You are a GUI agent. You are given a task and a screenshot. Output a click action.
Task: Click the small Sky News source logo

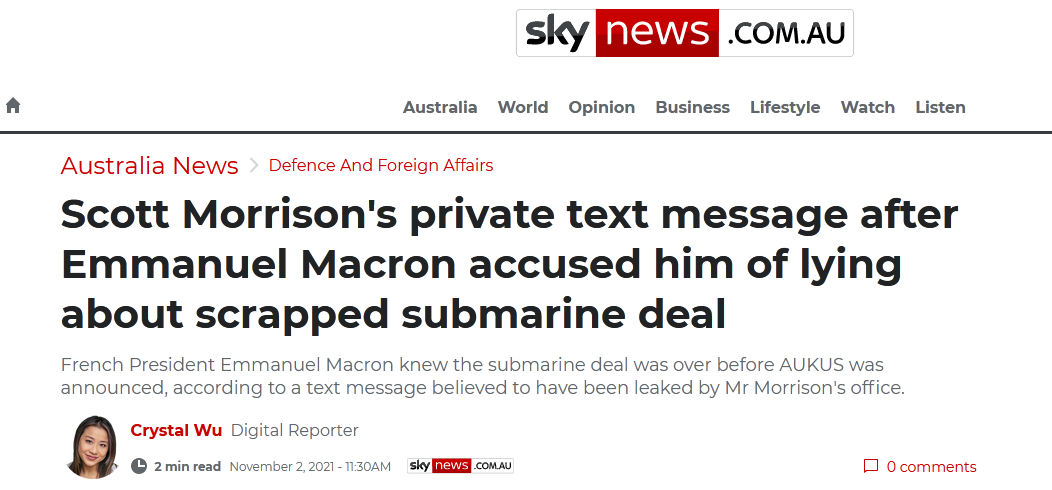tap(460, 466)
